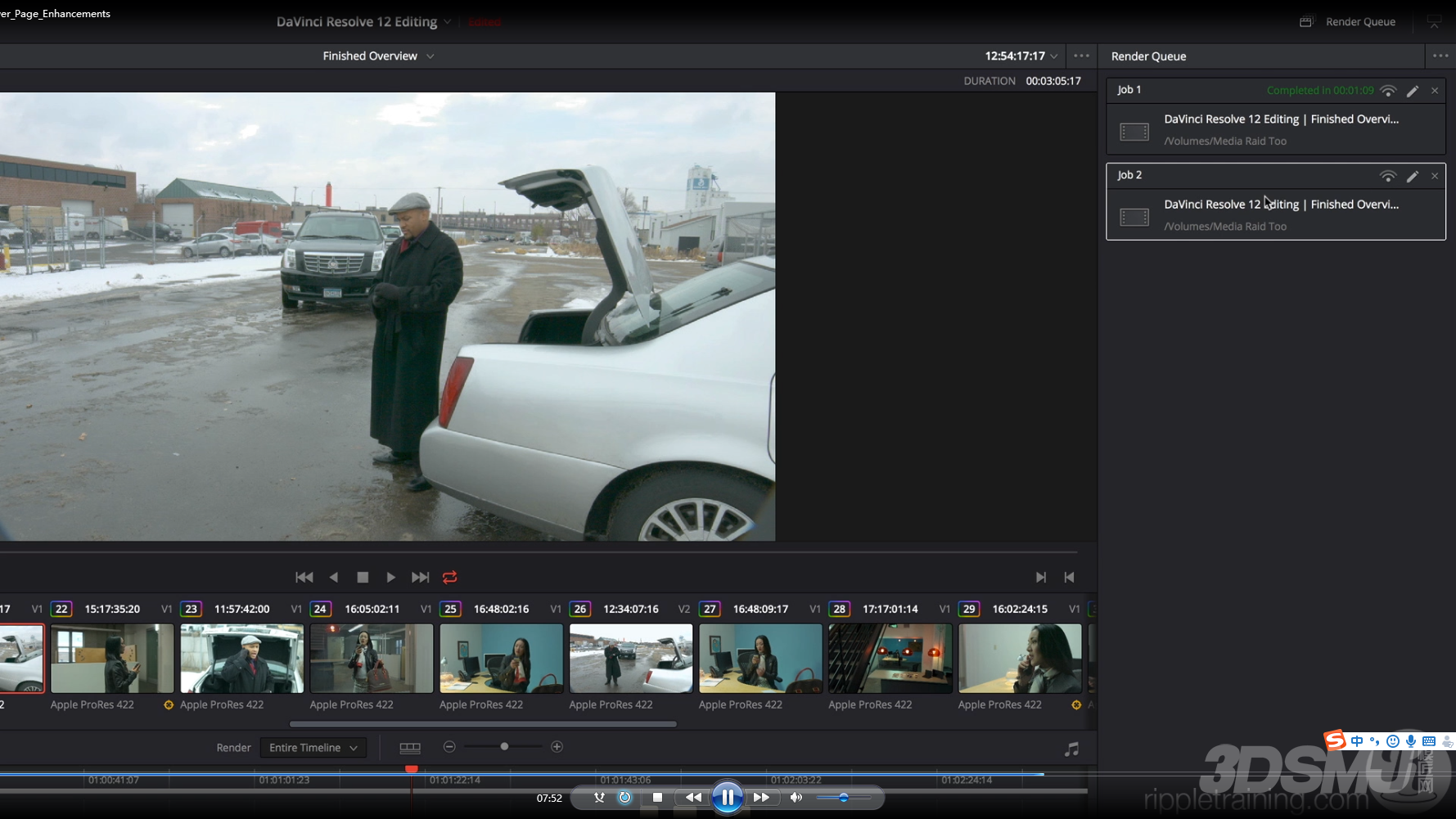Open IME emoji panel icon

point(1392,741)
